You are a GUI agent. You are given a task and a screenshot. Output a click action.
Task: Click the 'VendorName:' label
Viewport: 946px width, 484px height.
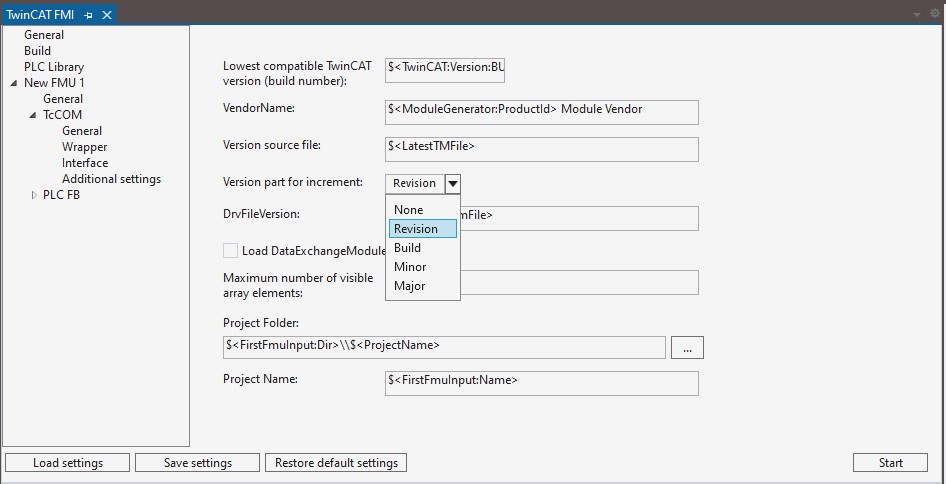coord(258,108)
